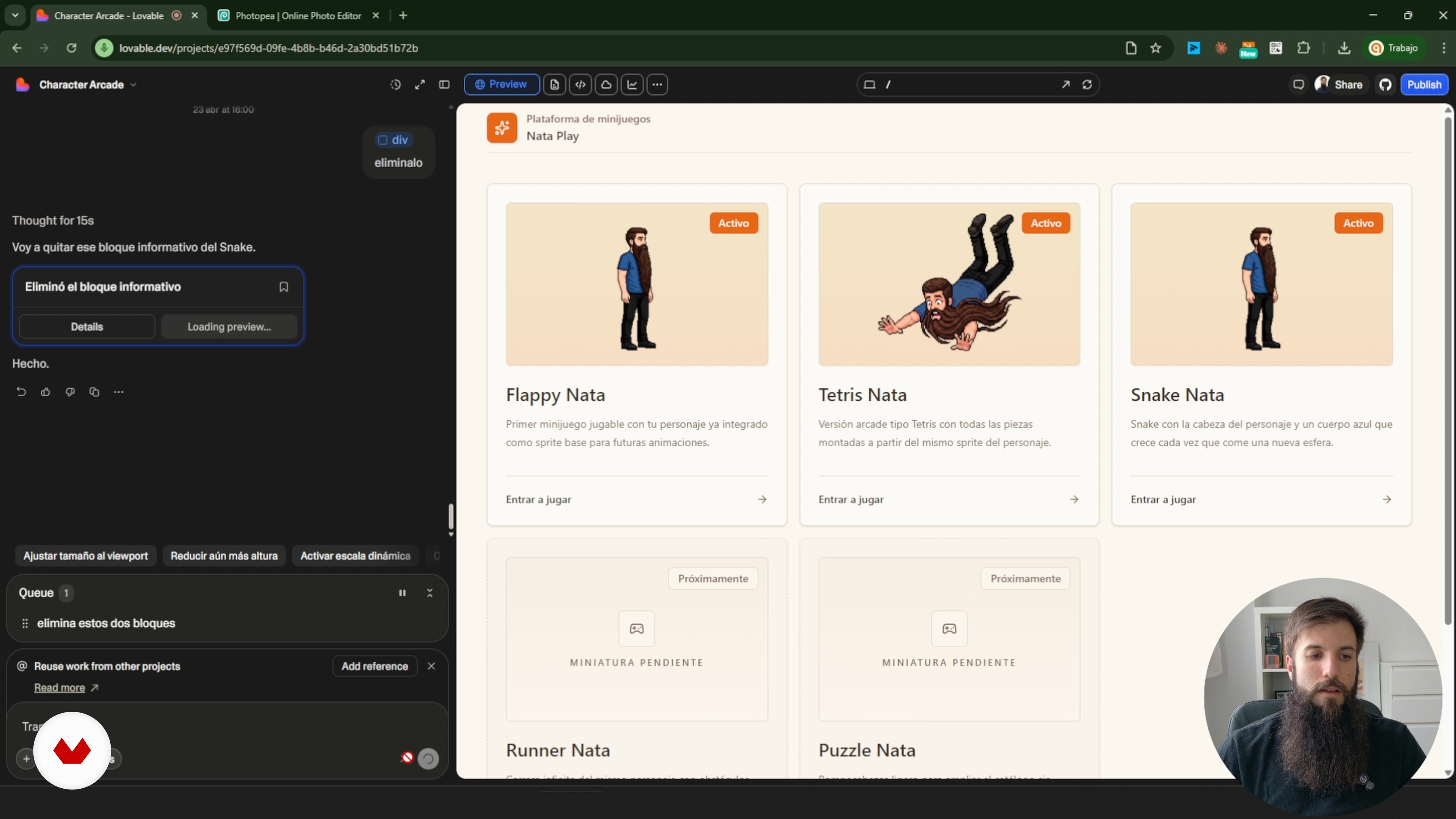
Task: Dismiss the Reuse work banner
Action: click(431, 667)
